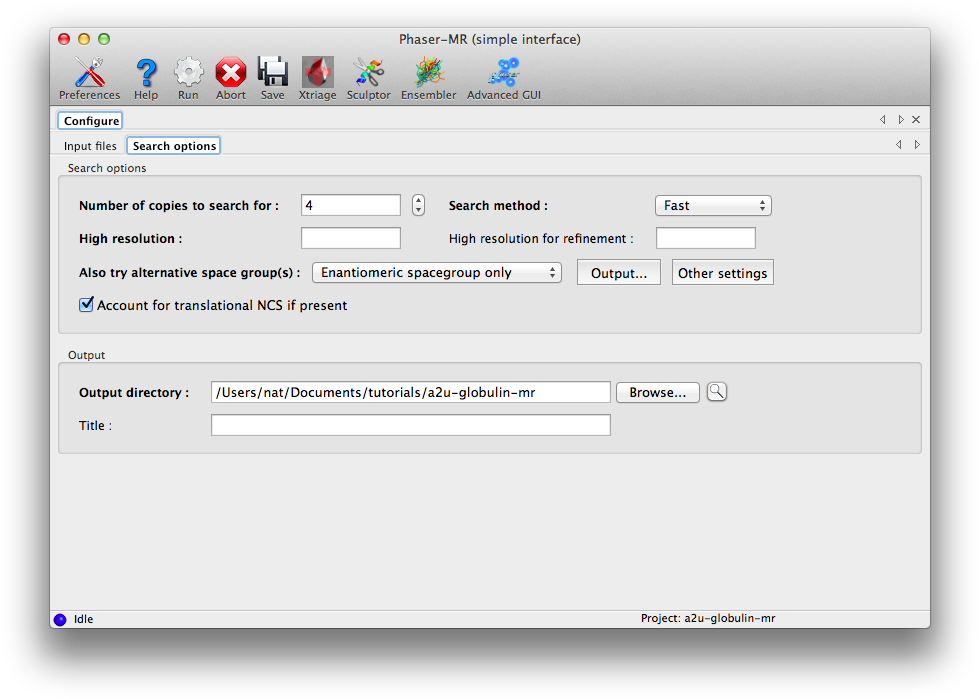Select the Configure tab
Image resolution: width=979 pixels, height=699 pixels.
(91, 120)
